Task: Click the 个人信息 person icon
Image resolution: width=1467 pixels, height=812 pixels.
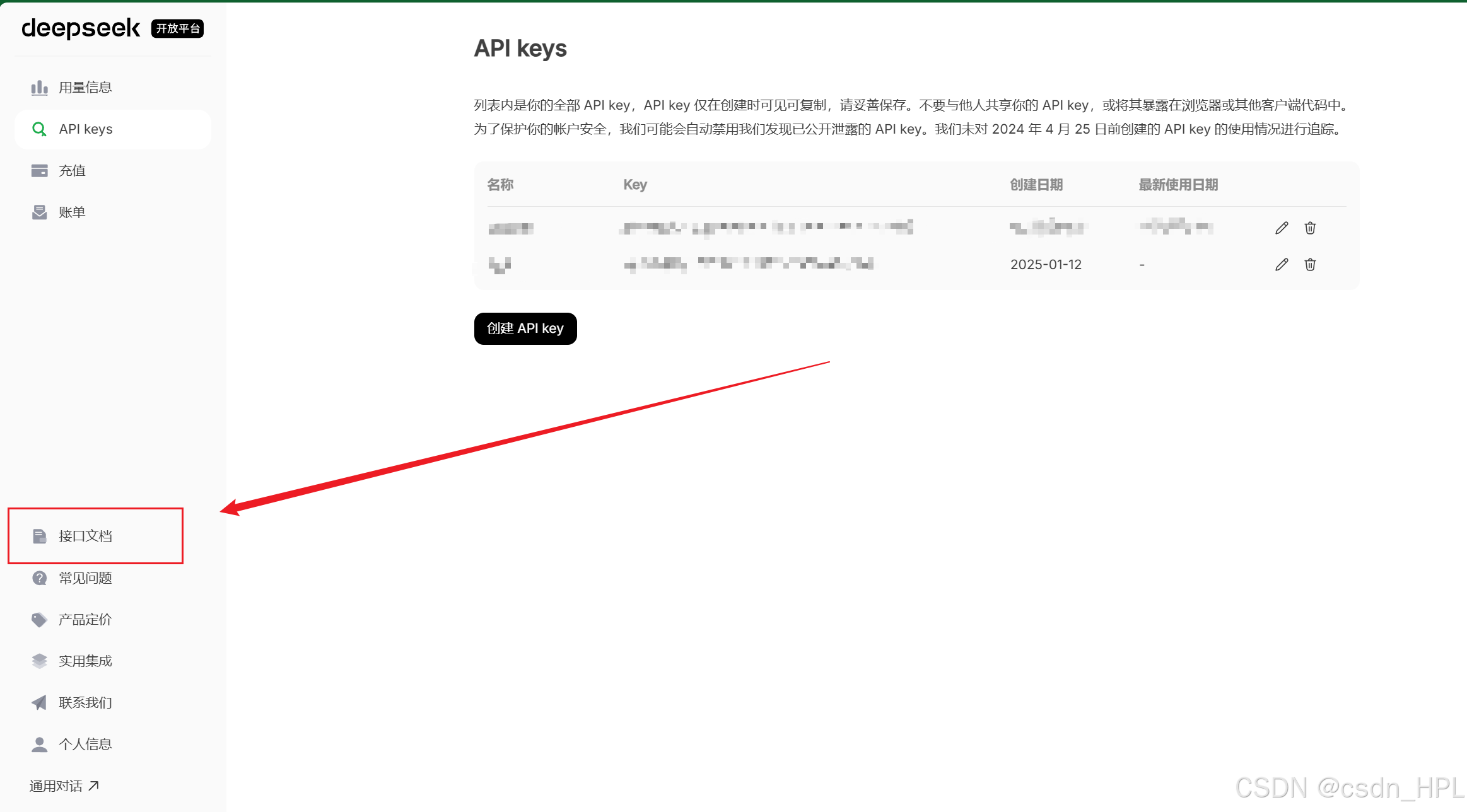Action: tap(39, 745)
